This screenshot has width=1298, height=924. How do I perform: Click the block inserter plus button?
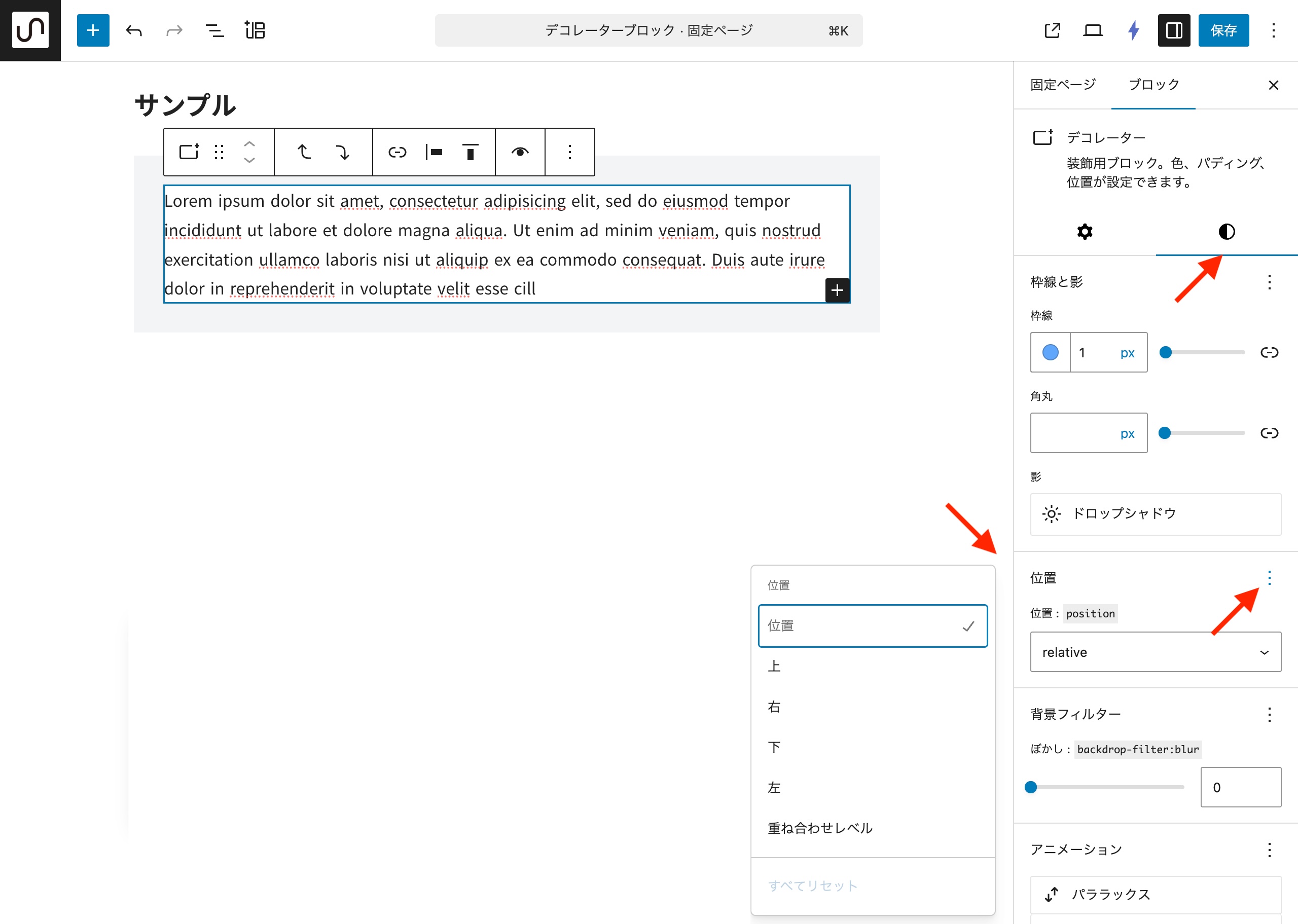[93, 30]
